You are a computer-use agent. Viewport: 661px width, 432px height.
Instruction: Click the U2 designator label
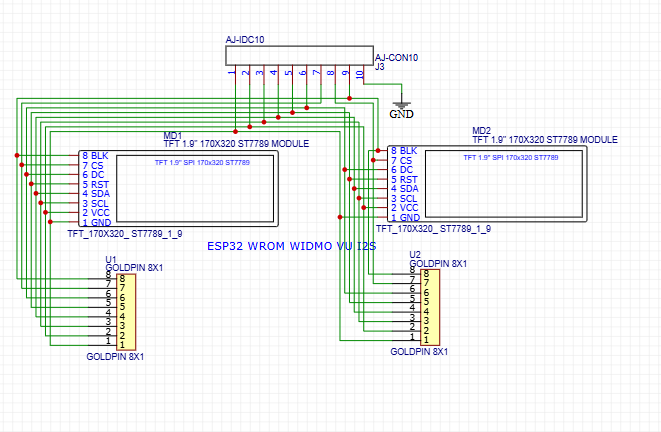(415, 255)
